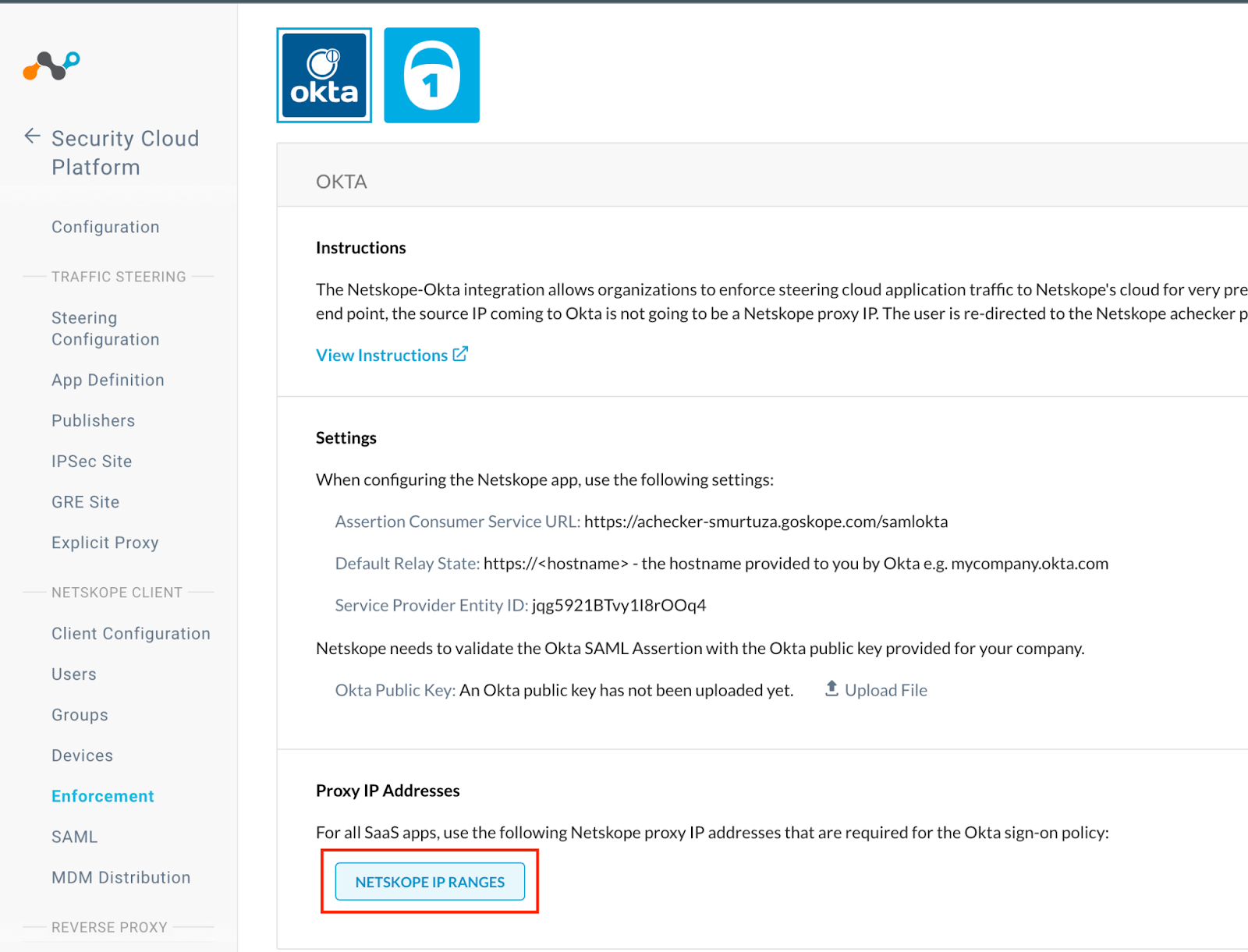Open Client Configuration

(x=131, y=634)
